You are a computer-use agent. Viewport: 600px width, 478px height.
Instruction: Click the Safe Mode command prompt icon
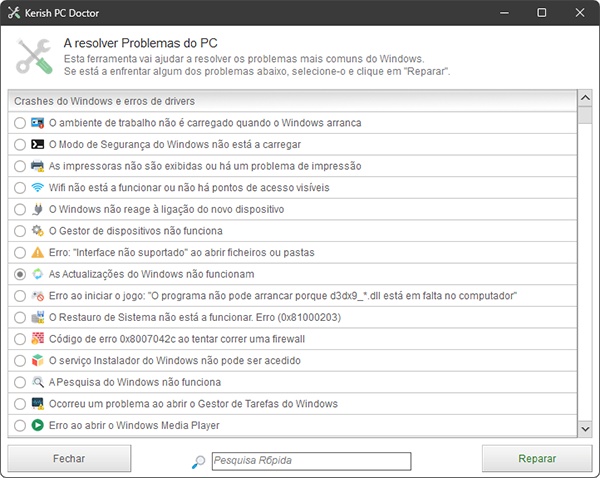[x=38, y=144]
